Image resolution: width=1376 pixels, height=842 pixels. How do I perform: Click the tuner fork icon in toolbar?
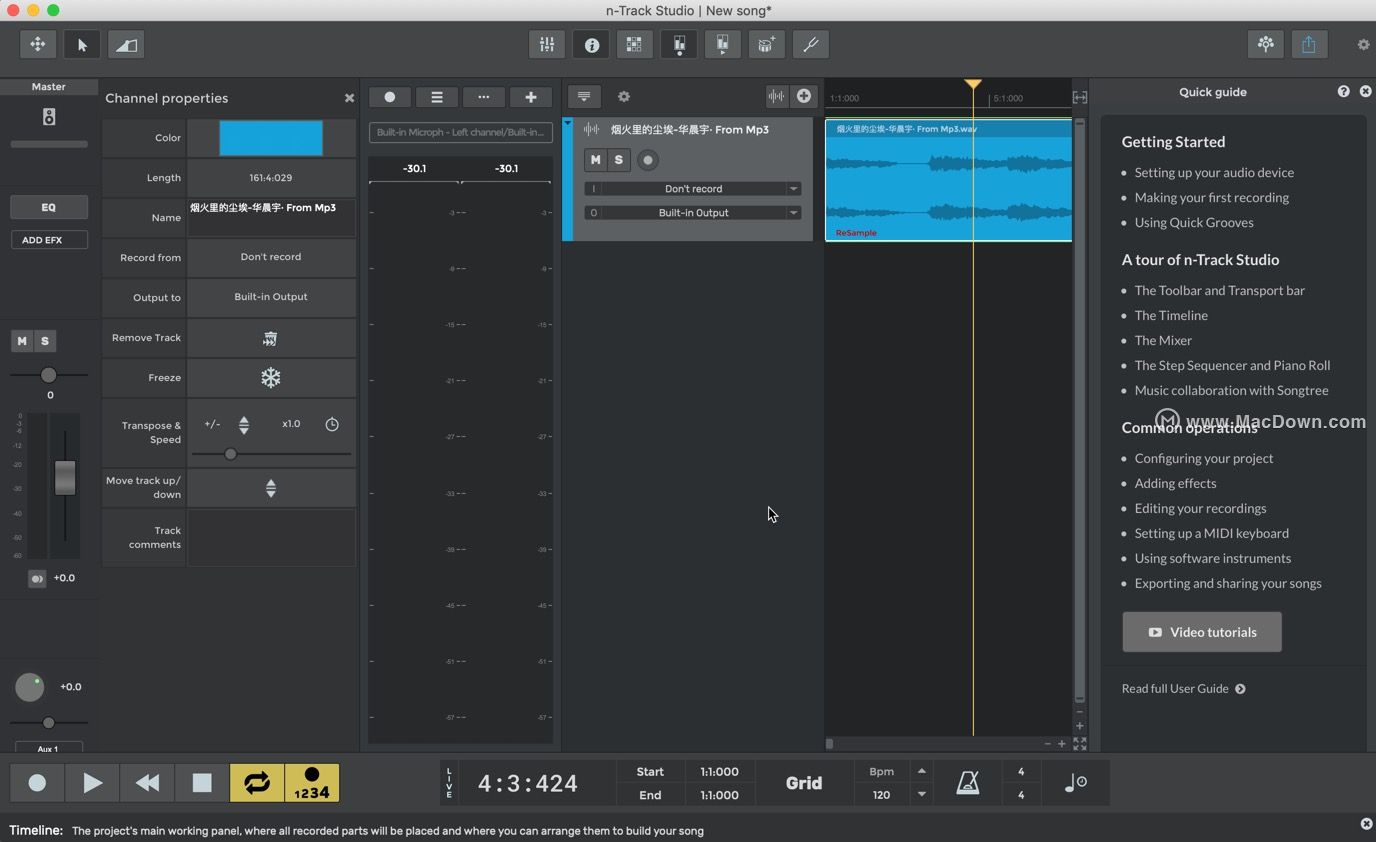pos(811,44)
